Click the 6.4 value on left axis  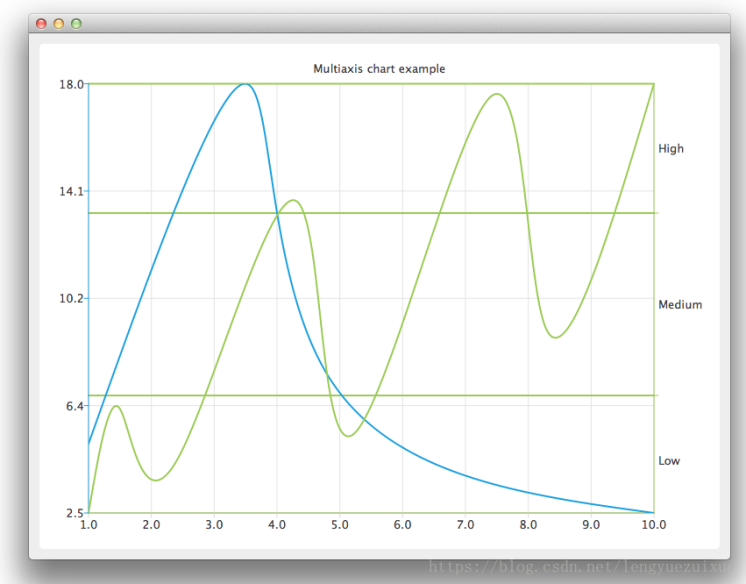coord(75,406)
